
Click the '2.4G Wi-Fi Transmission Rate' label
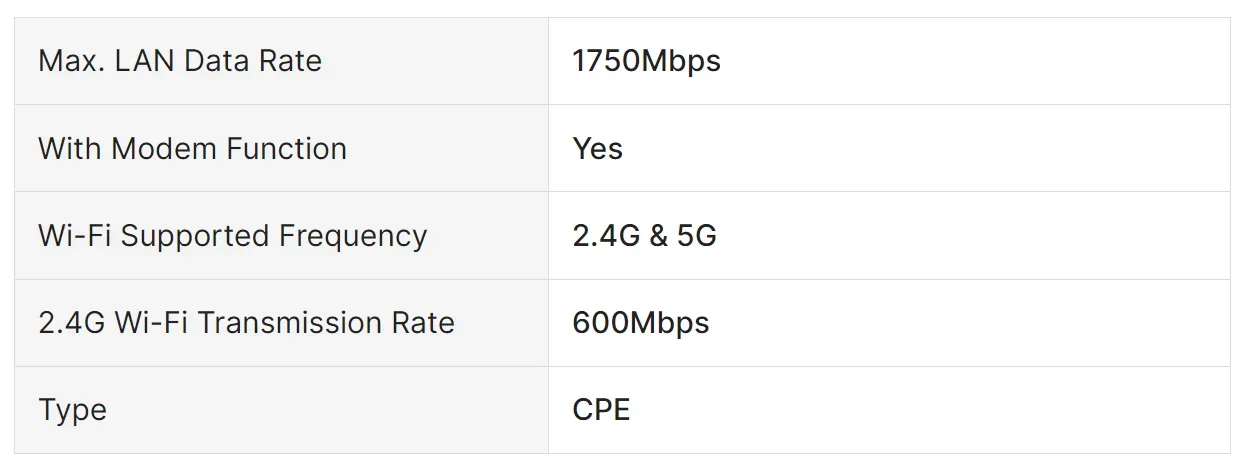click(246, 323)
